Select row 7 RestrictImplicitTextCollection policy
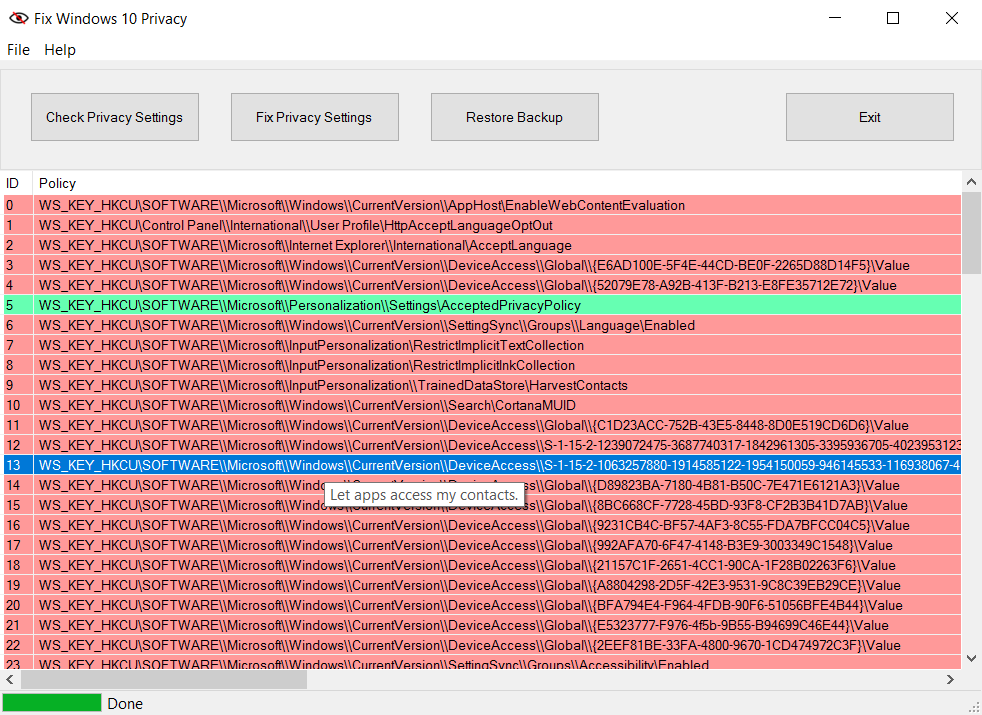982x715 pixels. (482, 346)
